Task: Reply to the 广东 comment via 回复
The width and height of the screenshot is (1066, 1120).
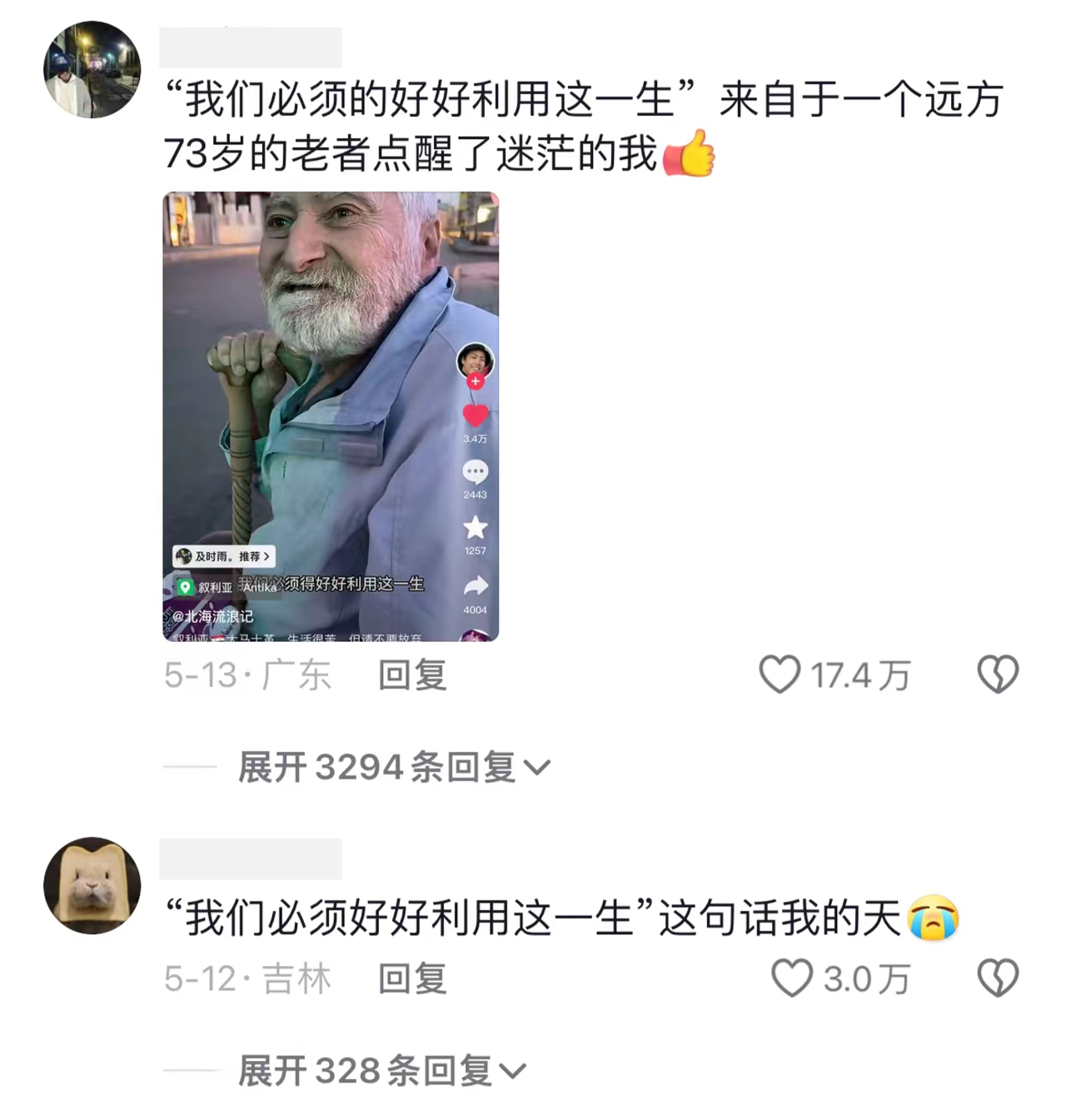Action: point(412,674)
